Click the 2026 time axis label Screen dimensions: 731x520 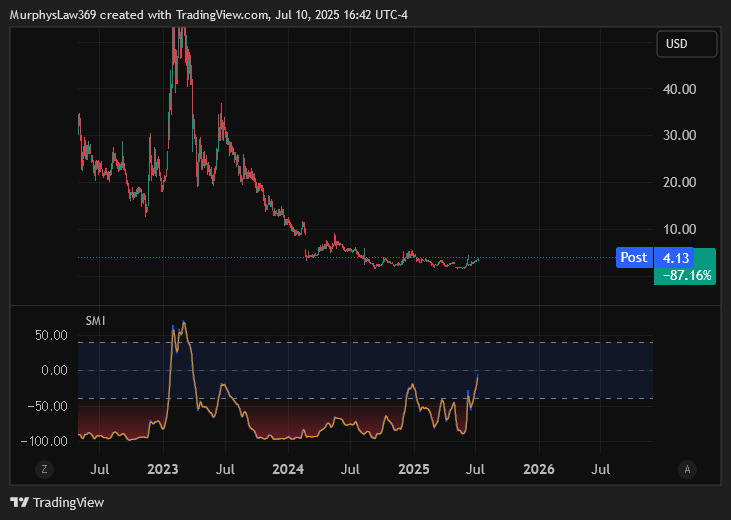[x=539, y=469]
